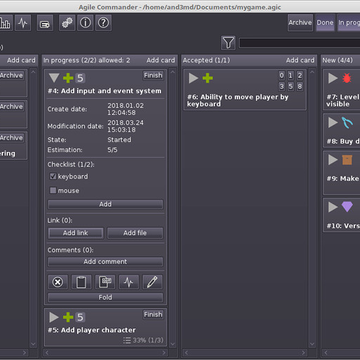The image size is (360, 360).
Task: Click In progress column scroll up arrow
Action: (173, 72)
